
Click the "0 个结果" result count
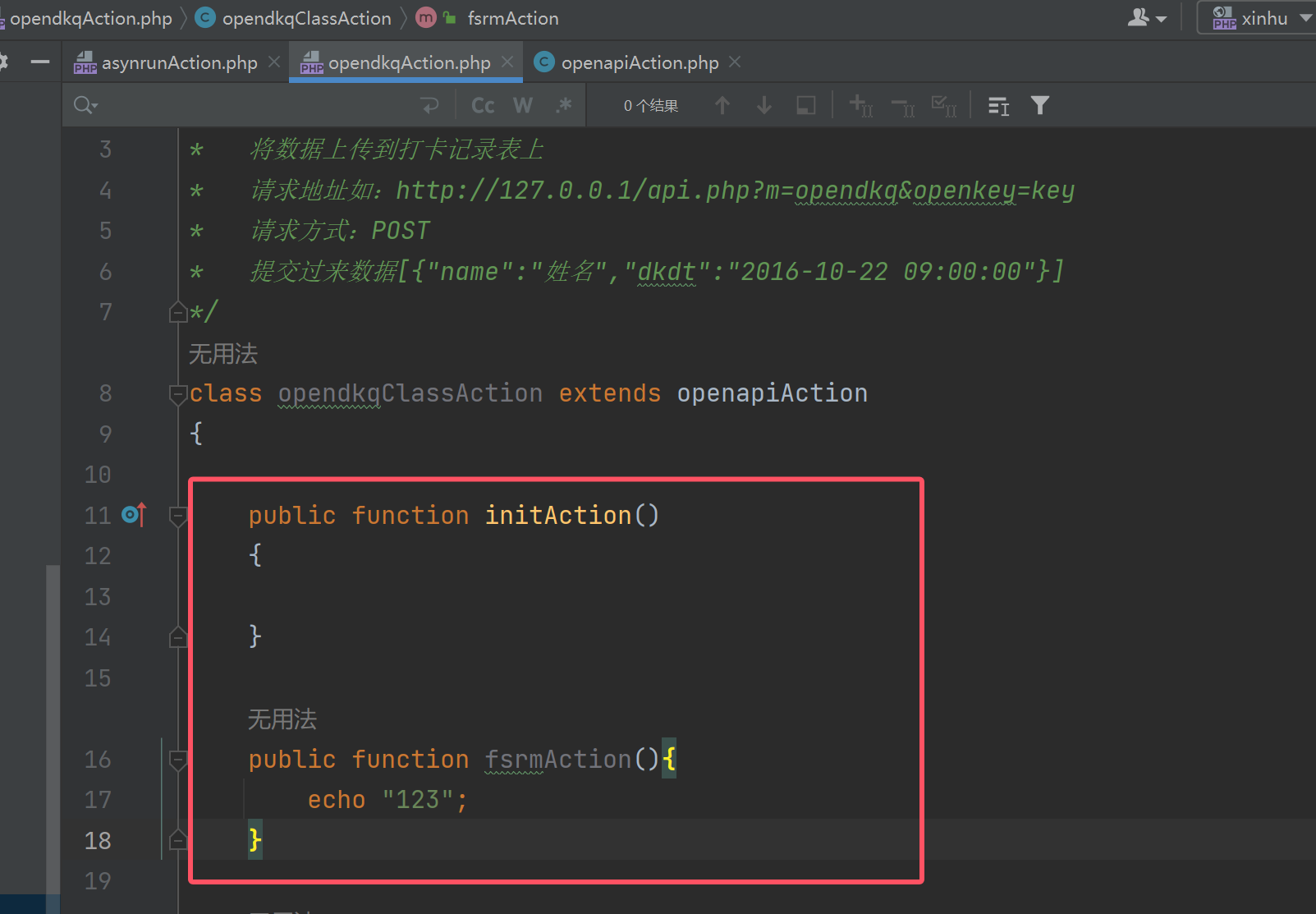click(651, 105)
